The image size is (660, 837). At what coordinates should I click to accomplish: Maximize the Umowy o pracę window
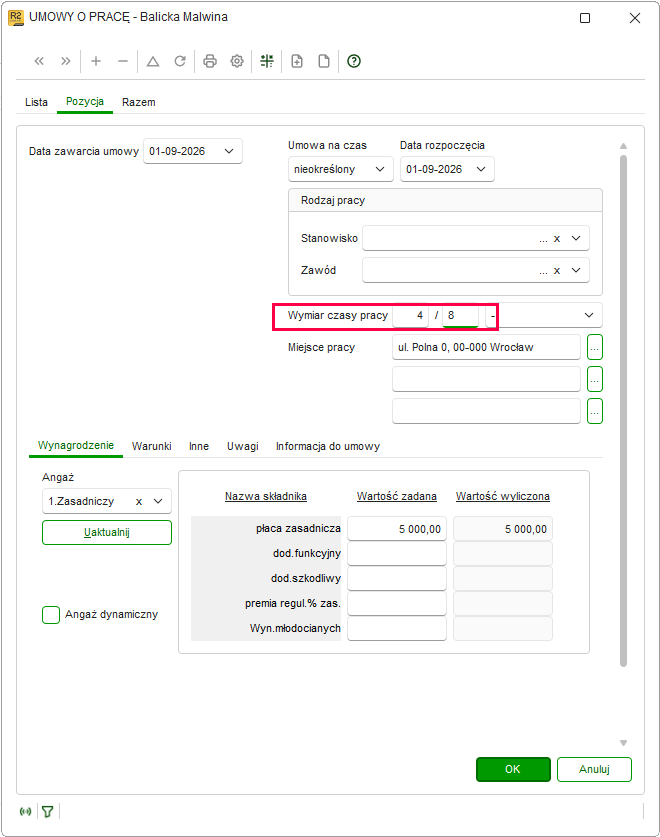pos(585,18)
